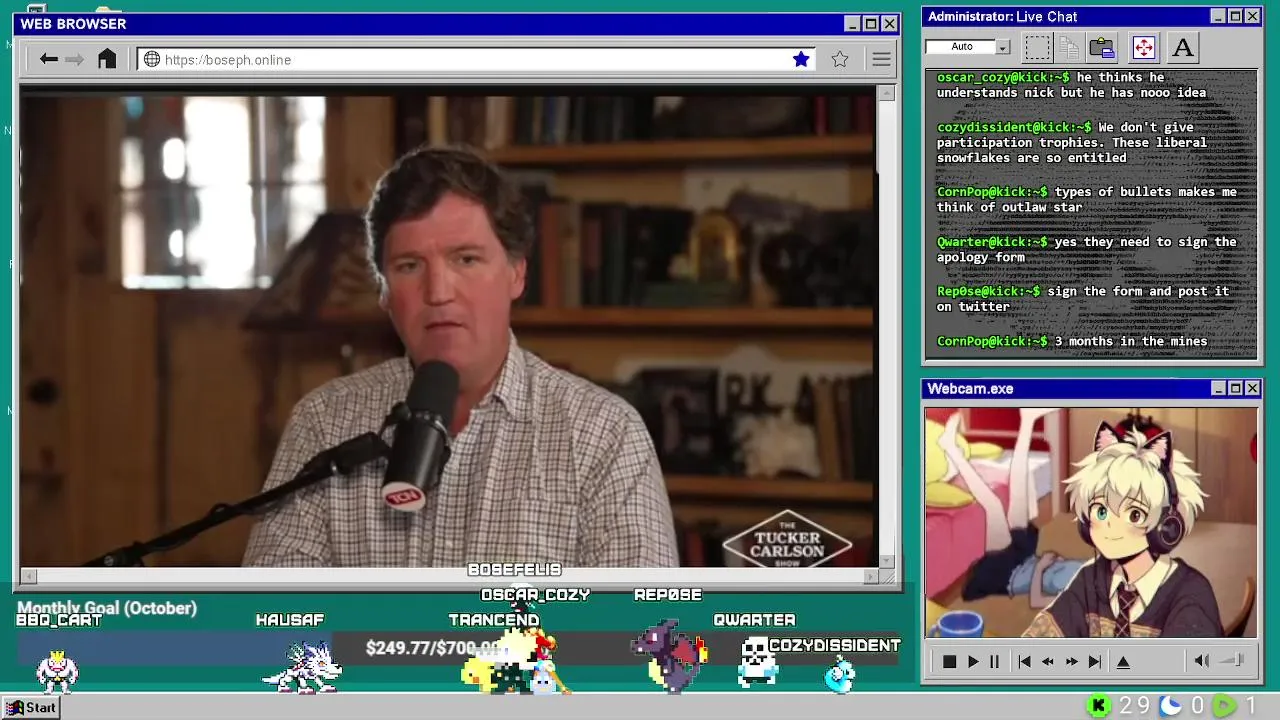
Task: Mute the Webcam.exe speaker icon
Action: 1201,661
